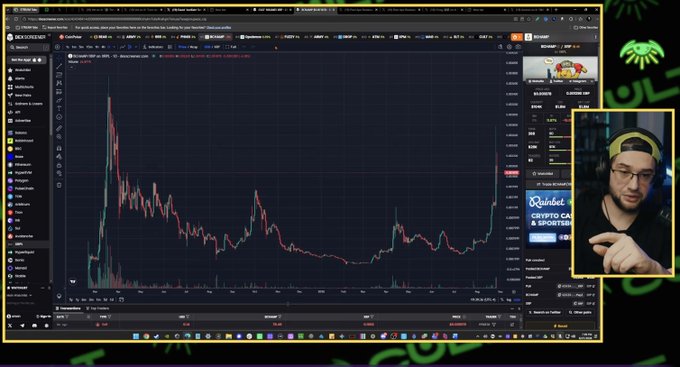Image resolution: width=680 pixels, height=367 pixels.
Task: Open the Top Traders tab
Action: (x=98, y=308)
